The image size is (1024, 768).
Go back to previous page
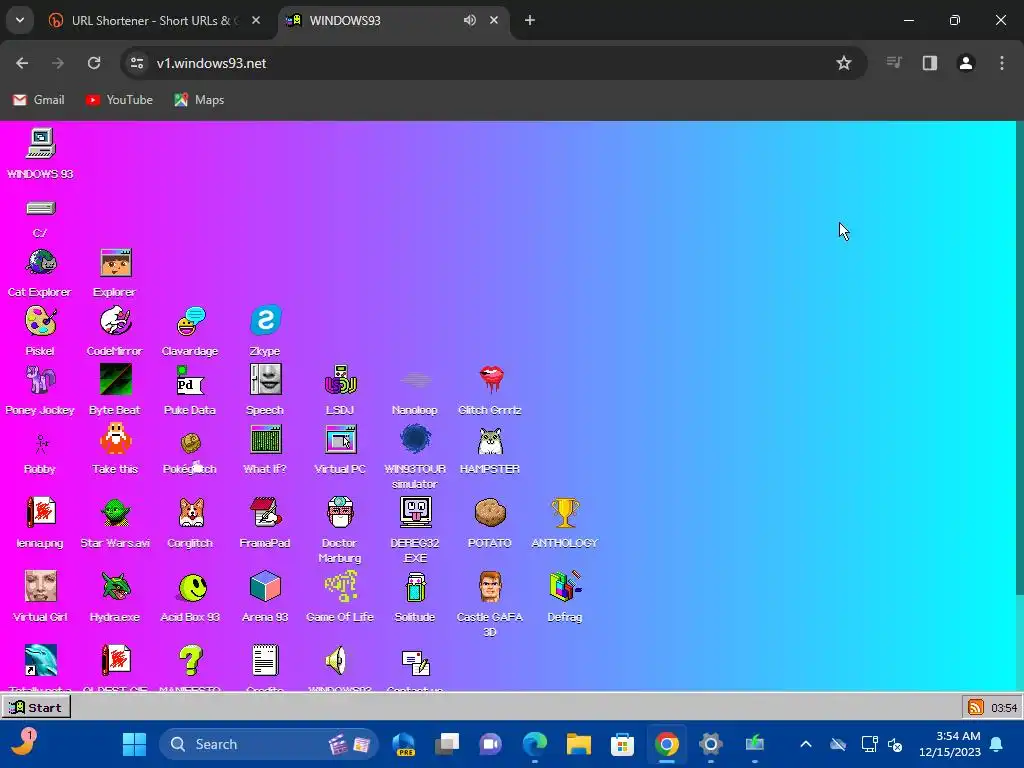pyautogui.click(x=22, y=63)
